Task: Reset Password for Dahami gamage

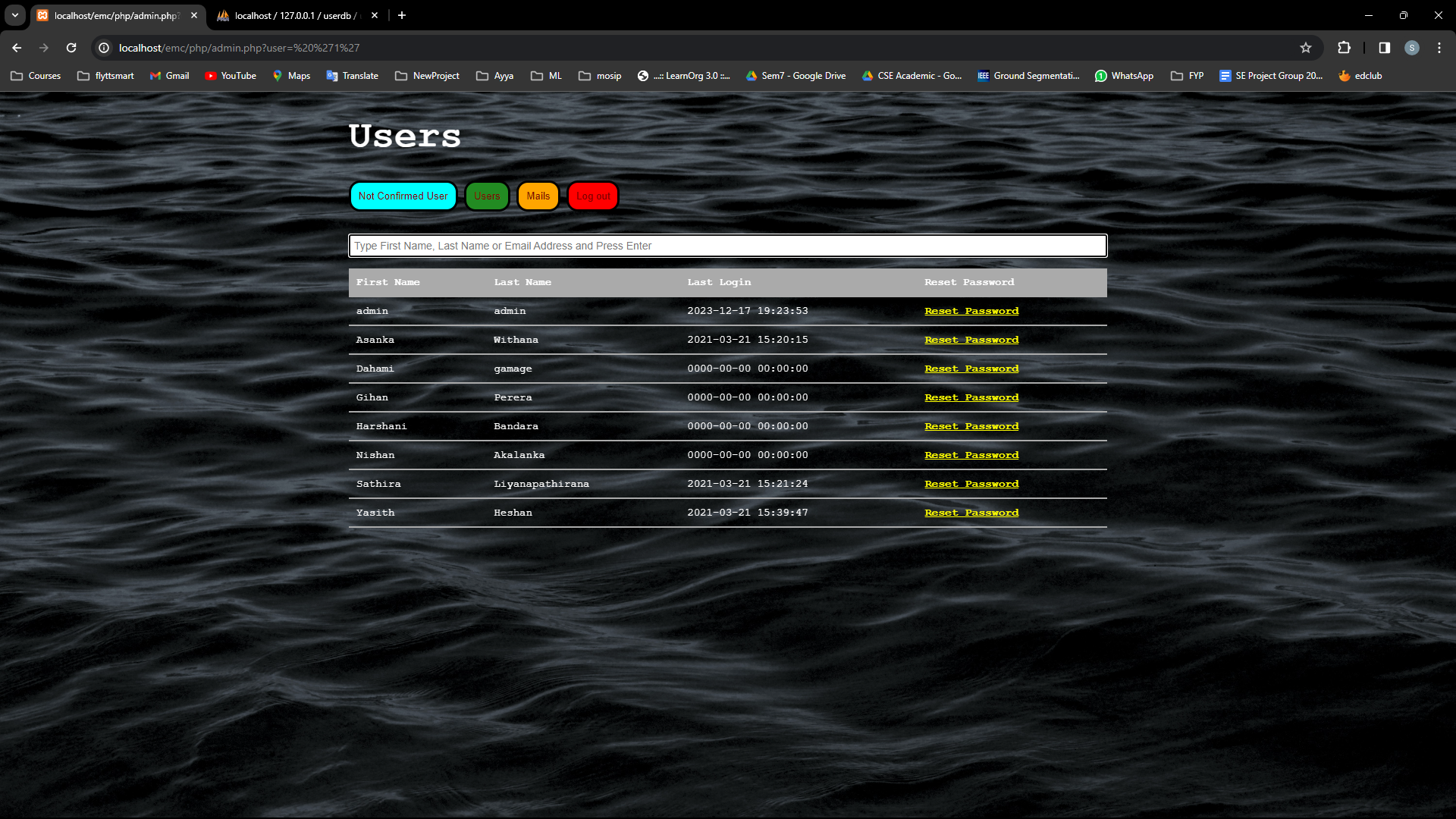Action: 971,369
